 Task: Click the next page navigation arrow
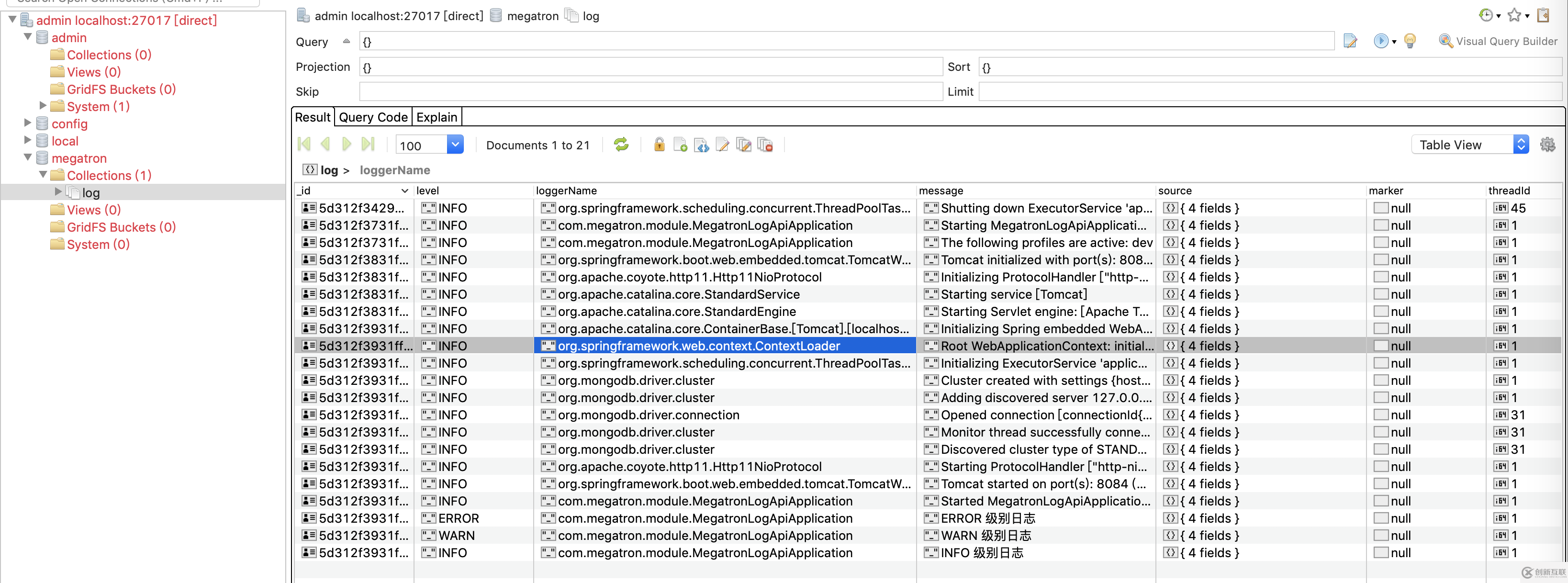[x=348, y=145]
